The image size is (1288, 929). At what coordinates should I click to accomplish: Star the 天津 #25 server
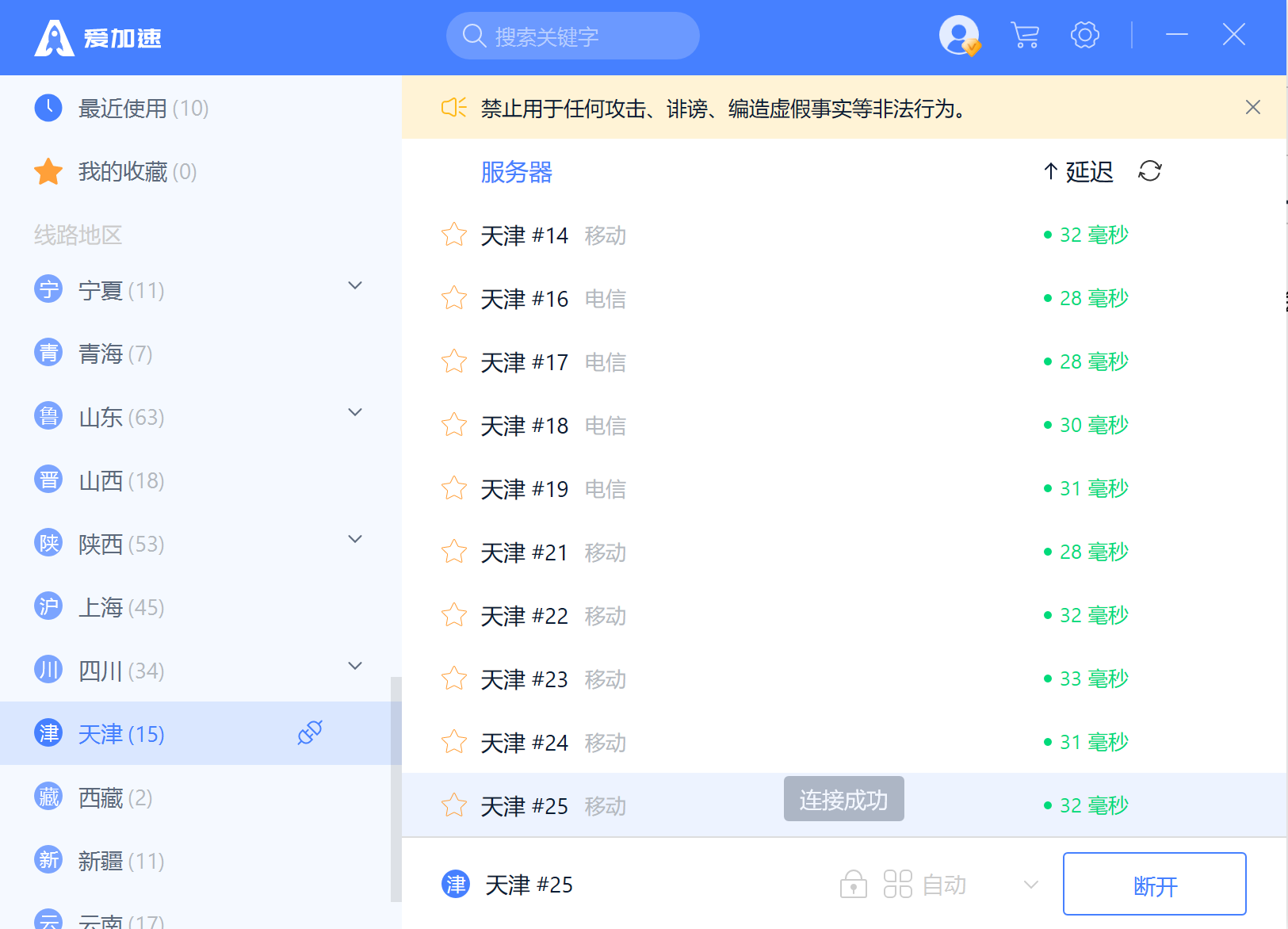[454, 805]
